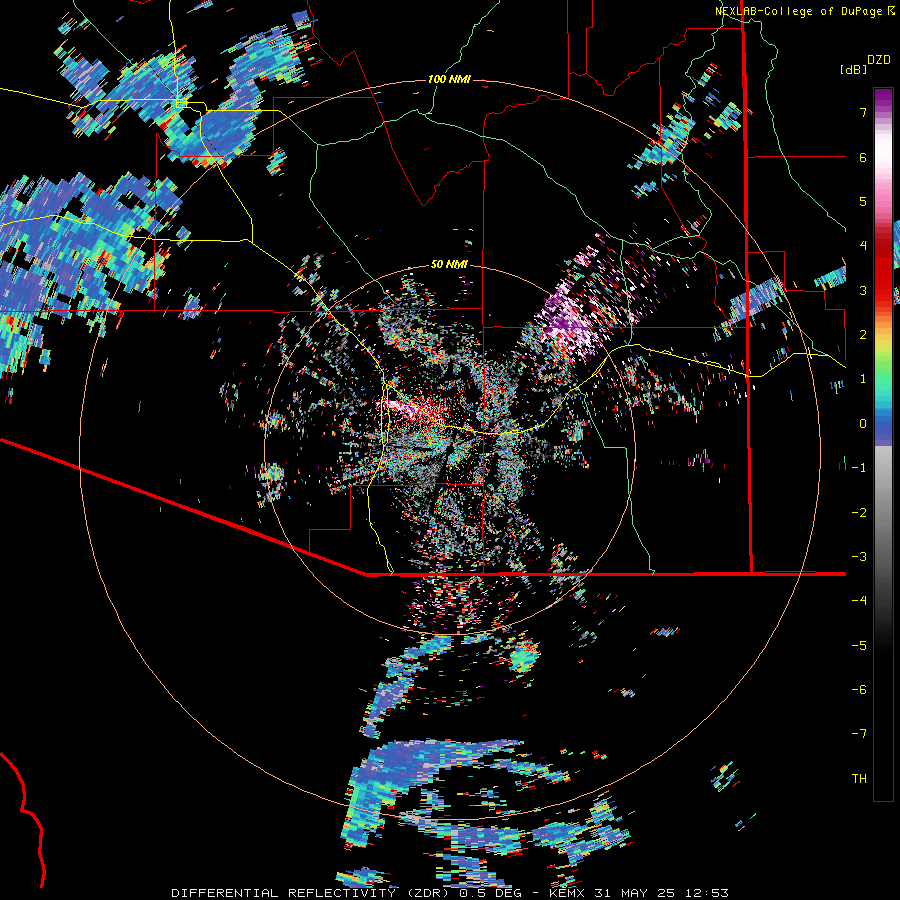Viewport: 900px width, 900px height.
Task: Click the "6" value on the color scale
Action: (x=863, y=157)
